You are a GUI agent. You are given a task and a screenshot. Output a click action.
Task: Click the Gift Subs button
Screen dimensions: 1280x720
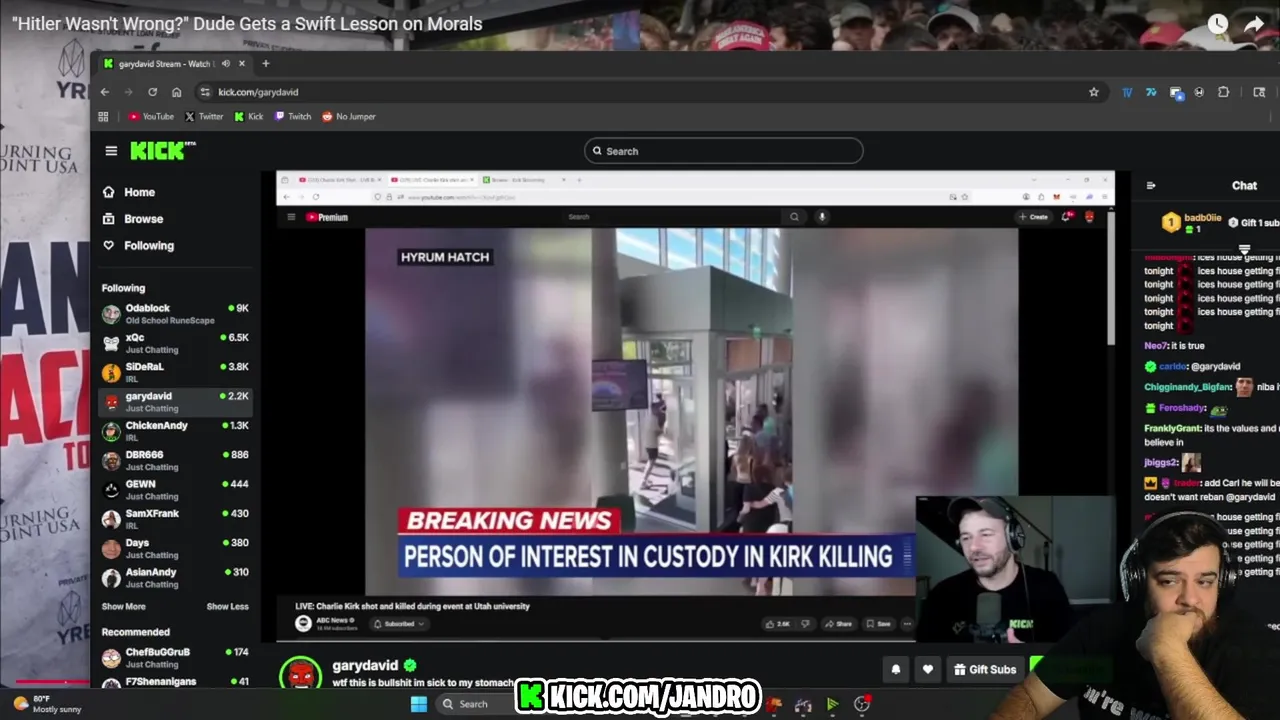(x=985, y=670)
